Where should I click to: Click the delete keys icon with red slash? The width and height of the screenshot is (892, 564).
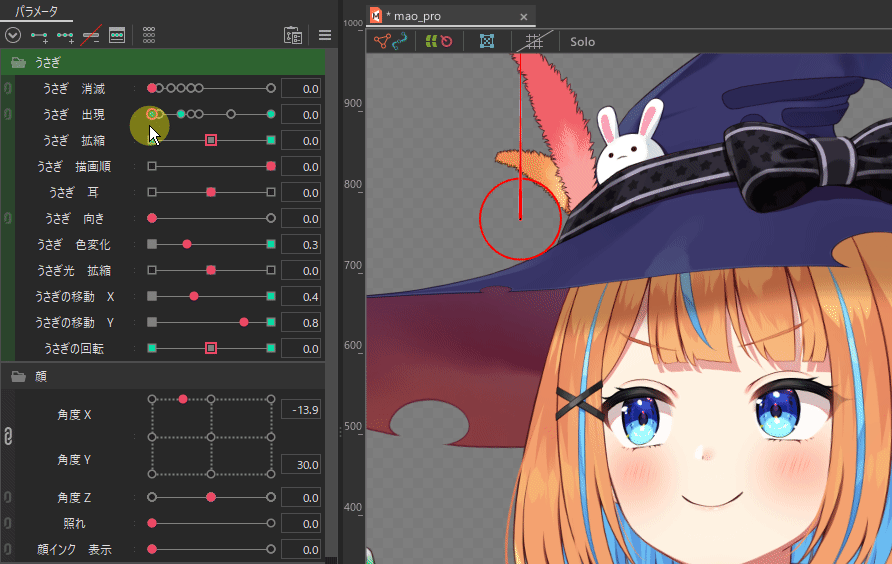pyautogui.click(x=90, y=36)
